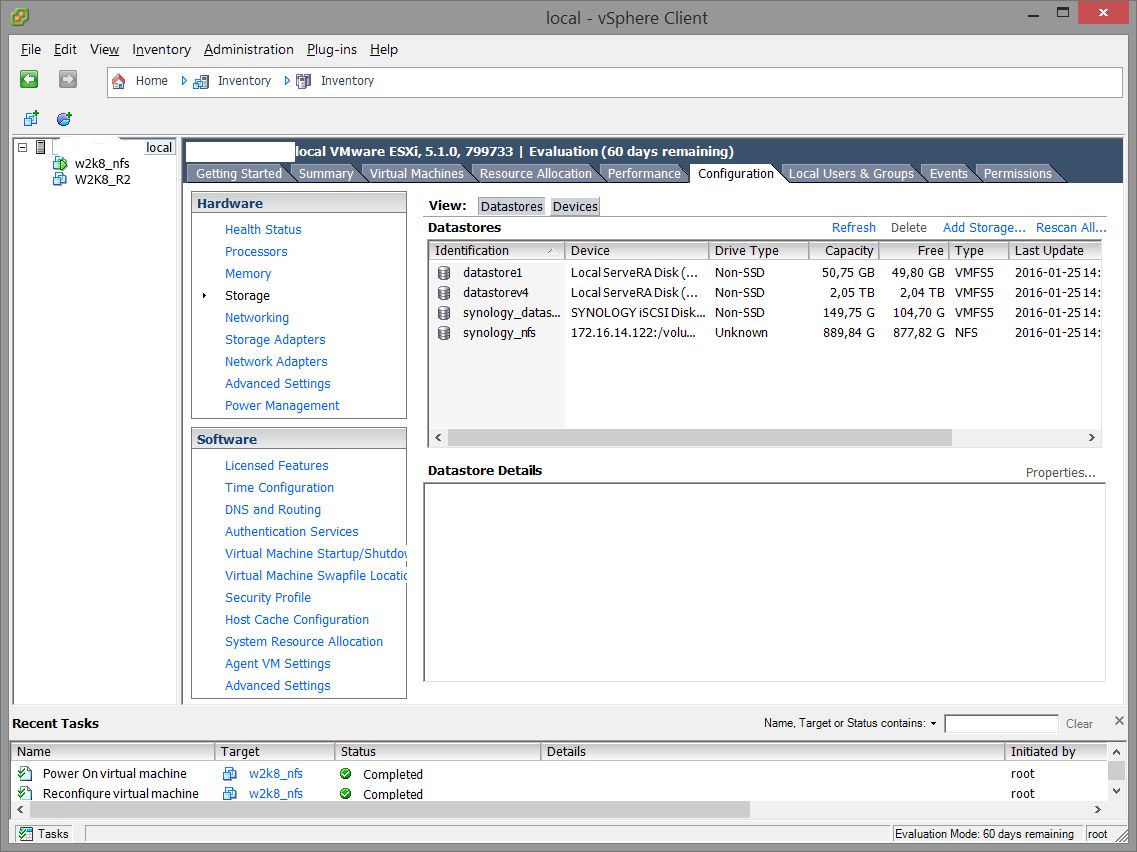The width and height of the screenshot is (1137, 852).
Task: Click the gray forward navigation arrow
Action: point(67,79)
